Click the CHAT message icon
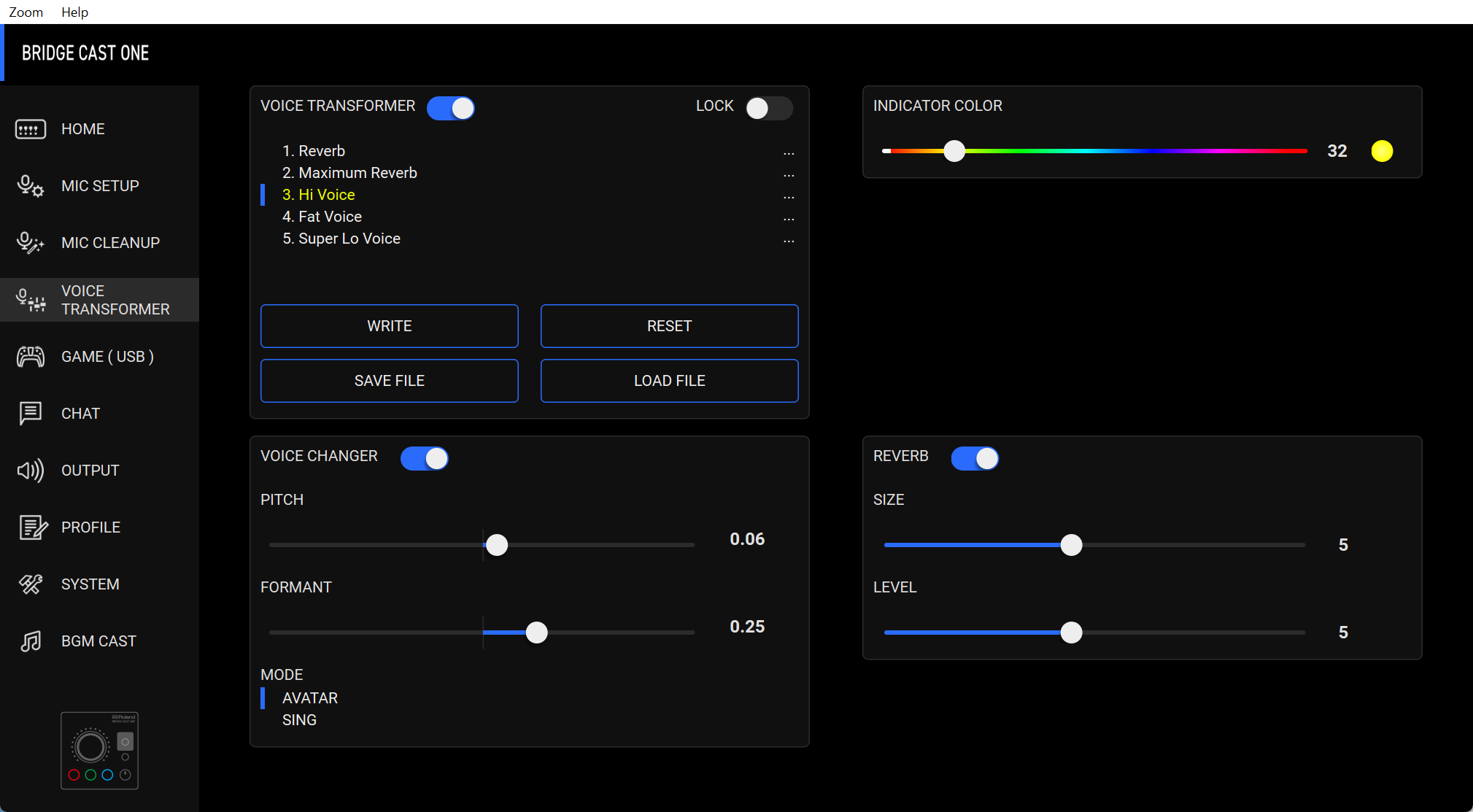 click(x=31, y=414)
